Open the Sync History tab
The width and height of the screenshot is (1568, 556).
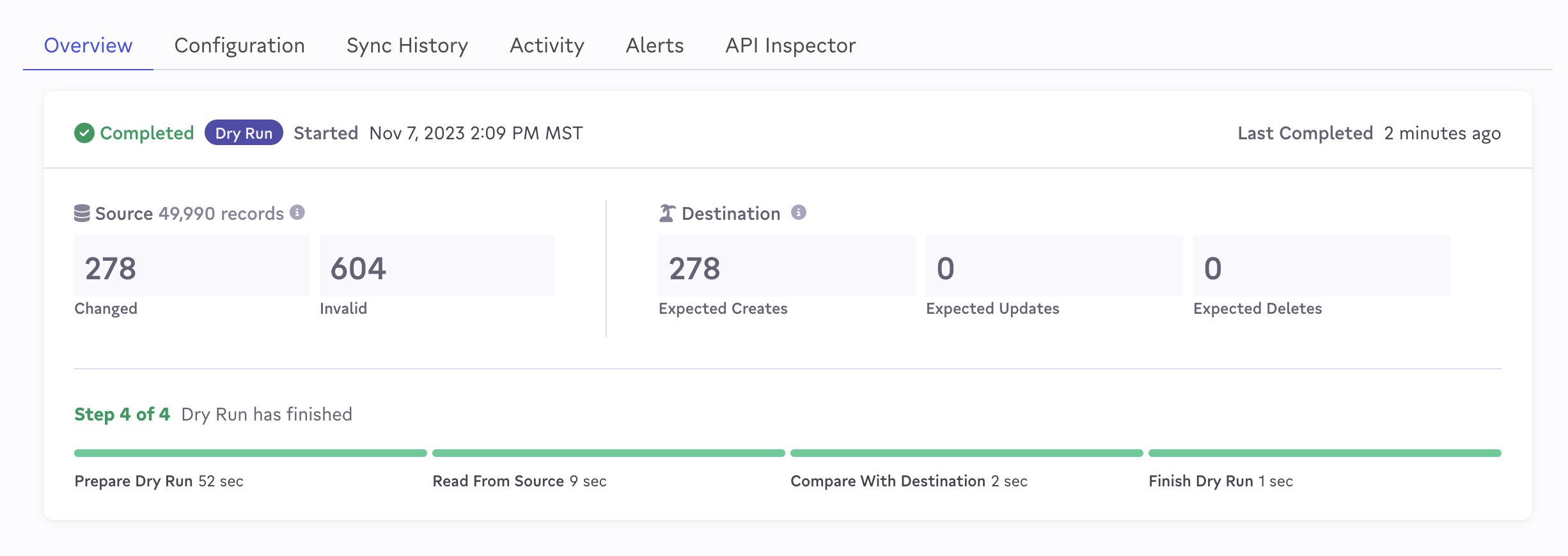(407, 45)
